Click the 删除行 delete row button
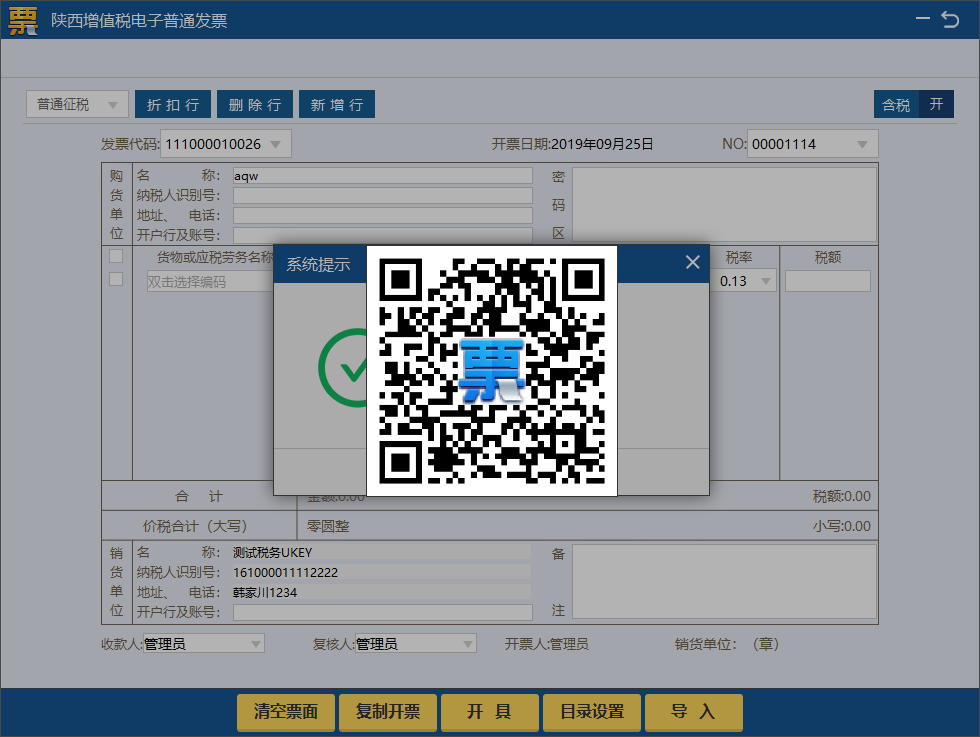Image resolution: width=980 pixels, height=737 pixels. [x=254, y=104]
